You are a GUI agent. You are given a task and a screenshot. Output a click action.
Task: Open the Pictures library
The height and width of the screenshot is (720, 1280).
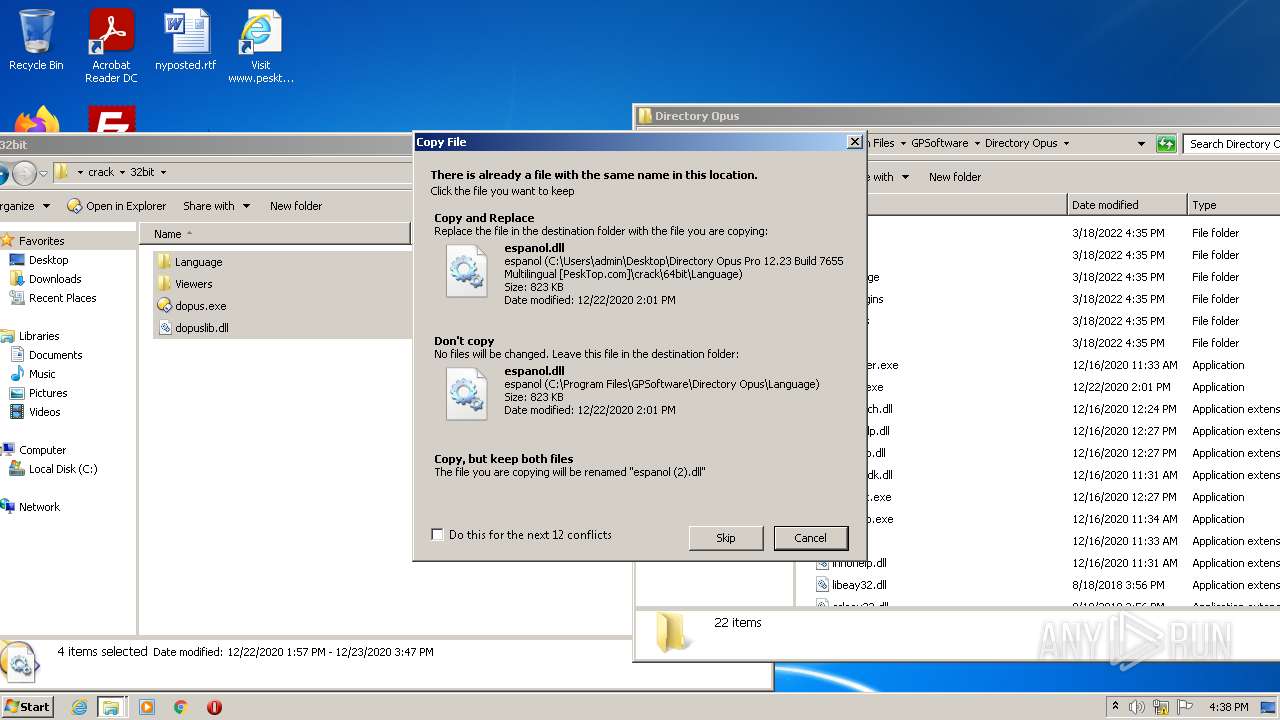(x=48, y=393)
